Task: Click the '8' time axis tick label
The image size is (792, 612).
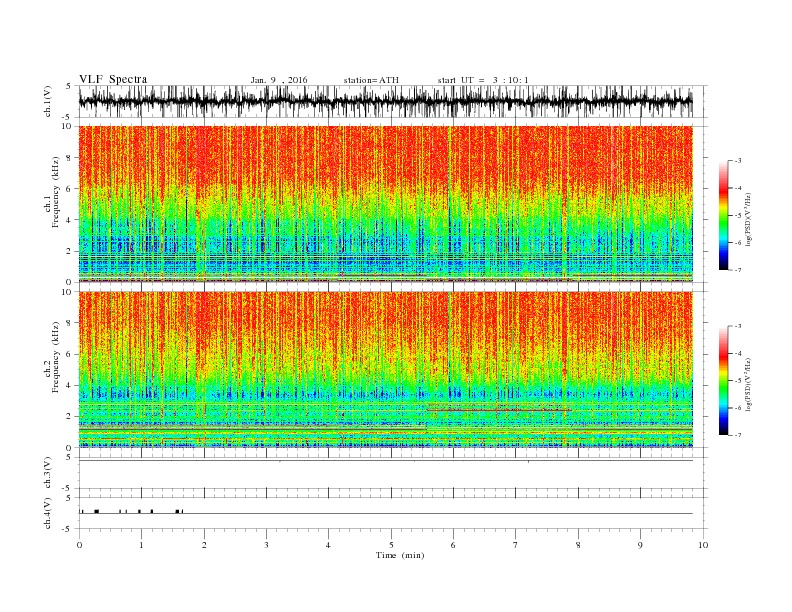Action: [578, 545]
